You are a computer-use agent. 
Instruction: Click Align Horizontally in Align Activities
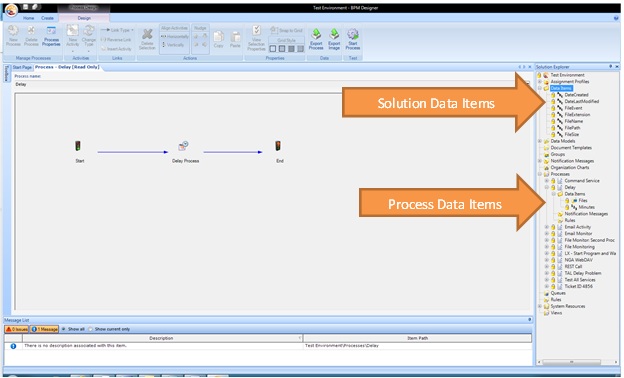click(x=175, y=37)
